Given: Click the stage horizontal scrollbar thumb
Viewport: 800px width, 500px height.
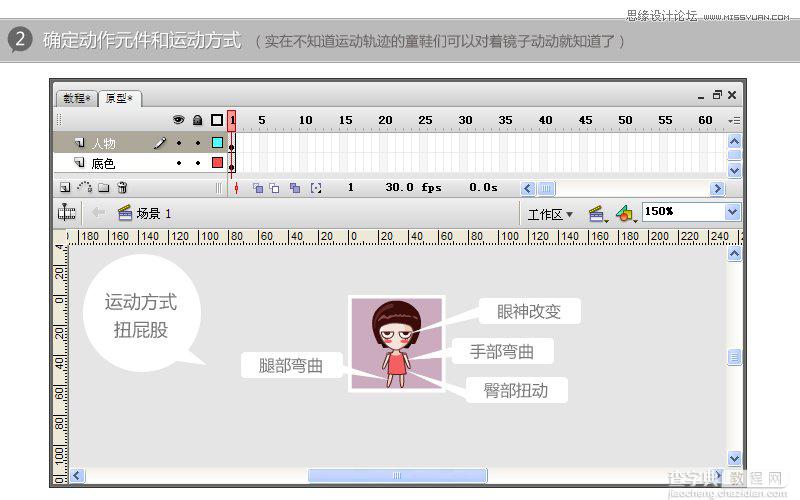Looking at the screenshot, I should [397, 476].
